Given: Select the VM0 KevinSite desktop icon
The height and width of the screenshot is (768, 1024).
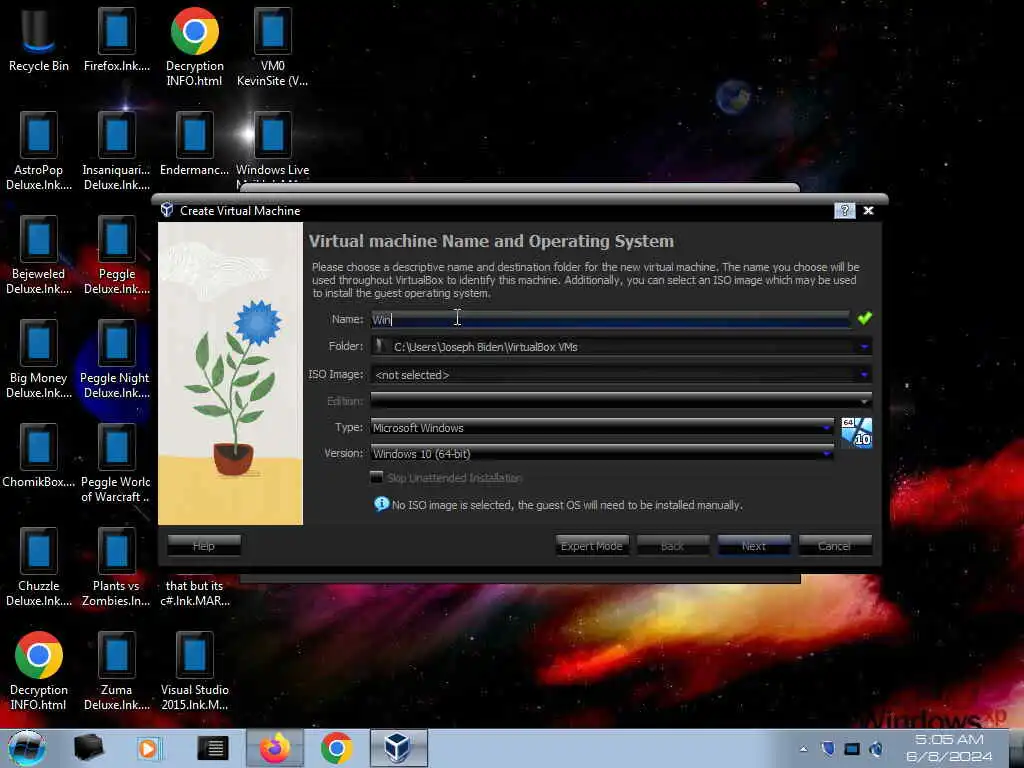Looking at the screenshot, I should pyautogui.click(x=272, y=47).
